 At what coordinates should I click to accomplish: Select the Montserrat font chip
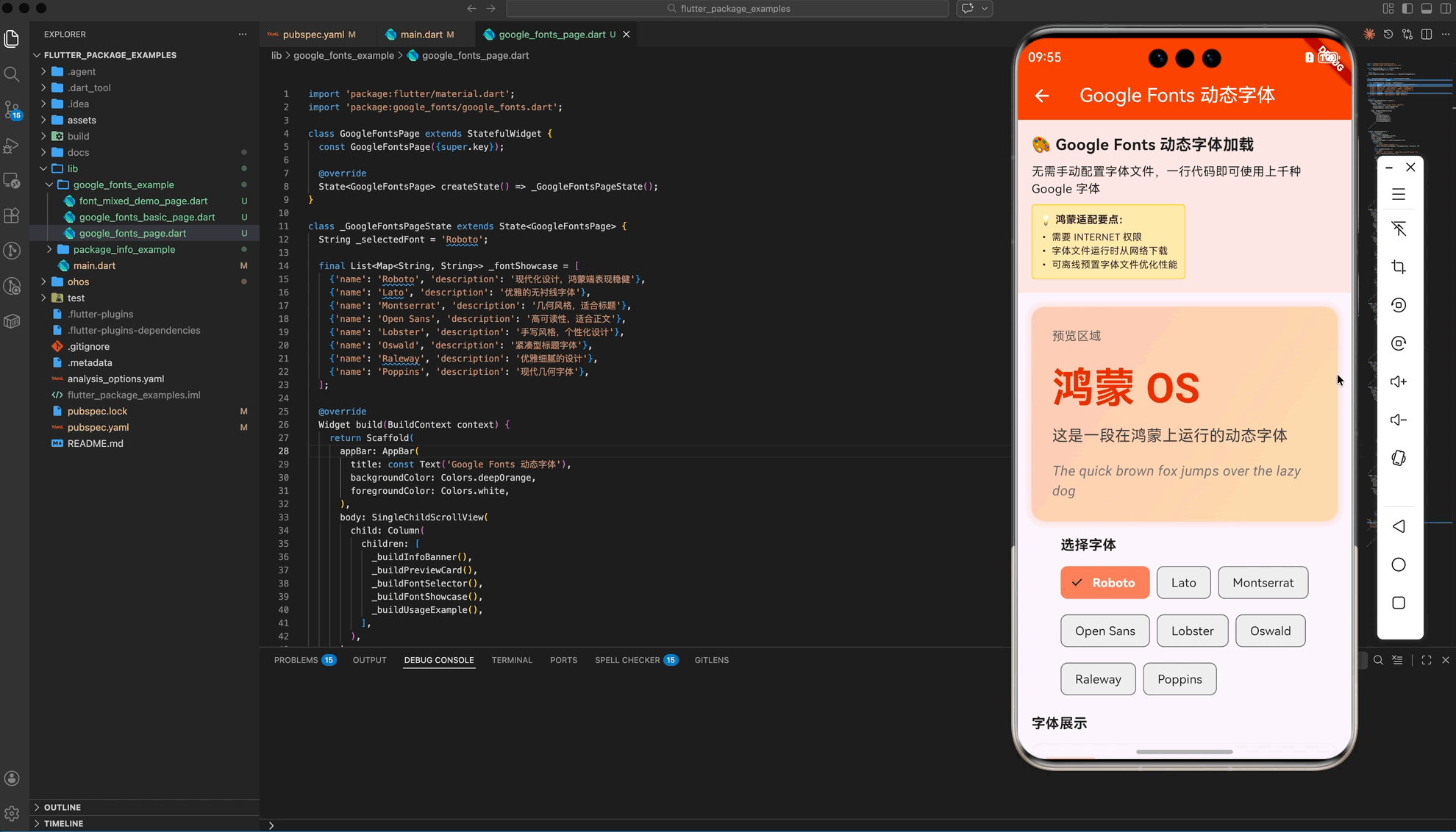(x=1263, y=583)
